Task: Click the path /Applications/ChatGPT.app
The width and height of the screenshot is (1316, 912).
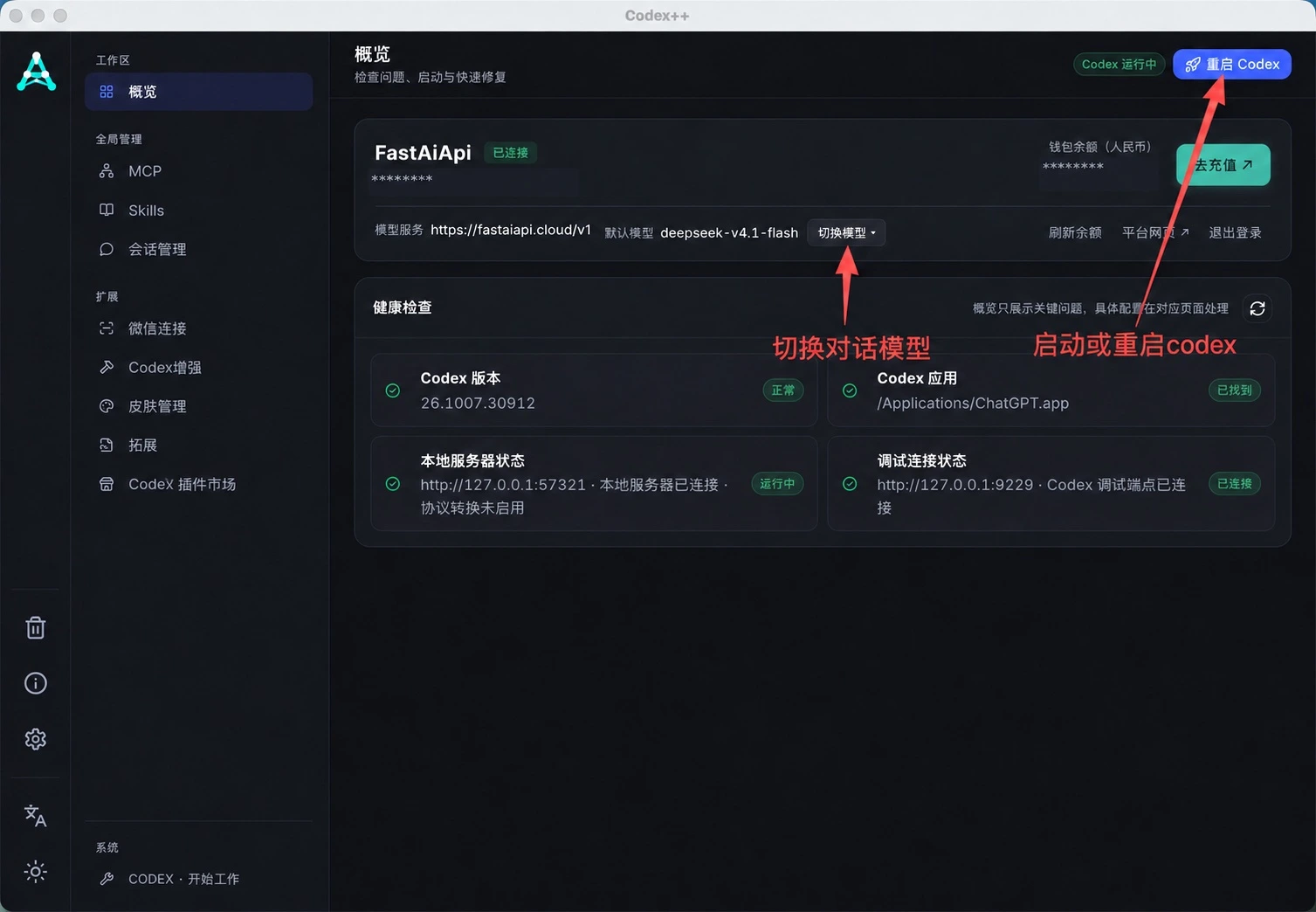Action: click(x=973, y=403)
